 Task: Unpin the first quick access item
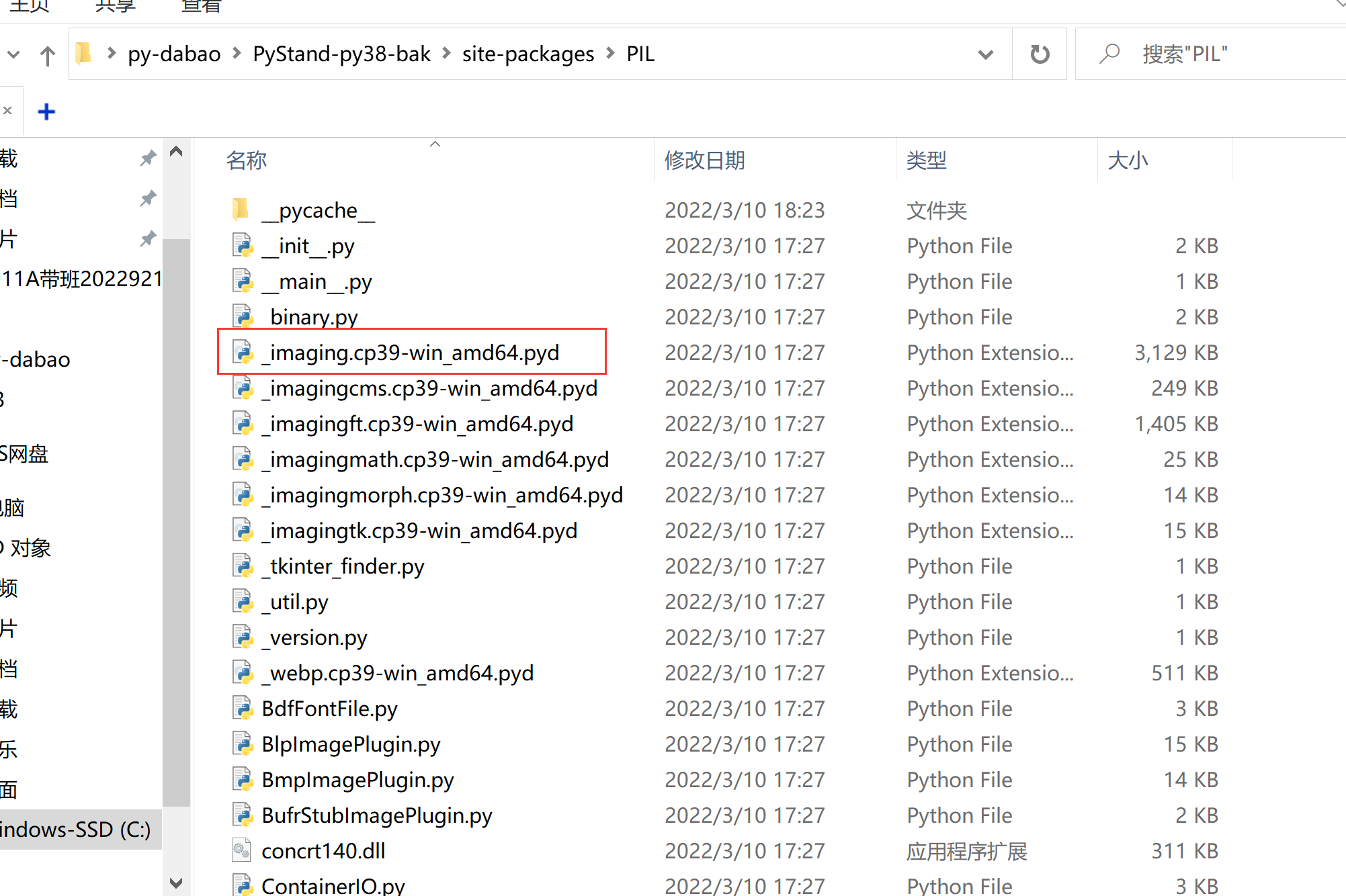tap(148, 159)
